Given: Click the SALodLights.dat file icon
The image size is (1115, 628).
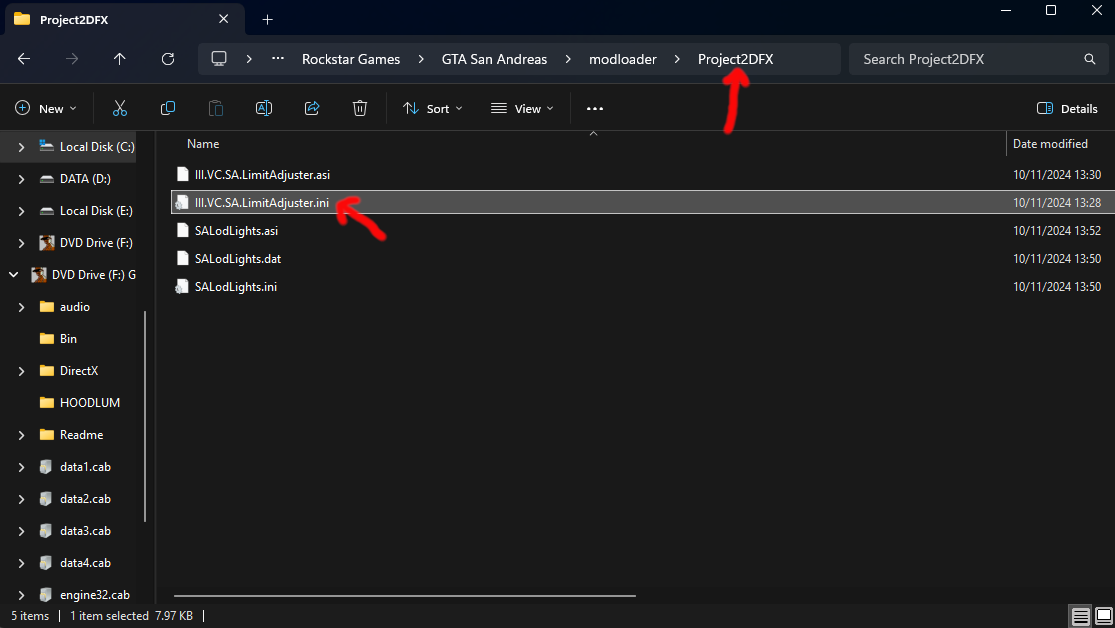Looking at the screenshot, I should pos(183,259).
